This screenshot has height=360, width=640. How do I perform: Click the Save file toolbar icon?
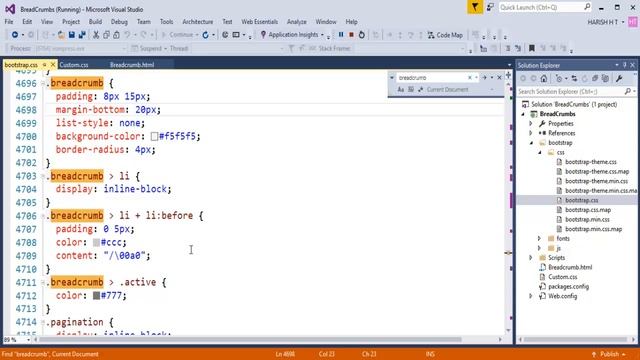click(x=71, y=35)
